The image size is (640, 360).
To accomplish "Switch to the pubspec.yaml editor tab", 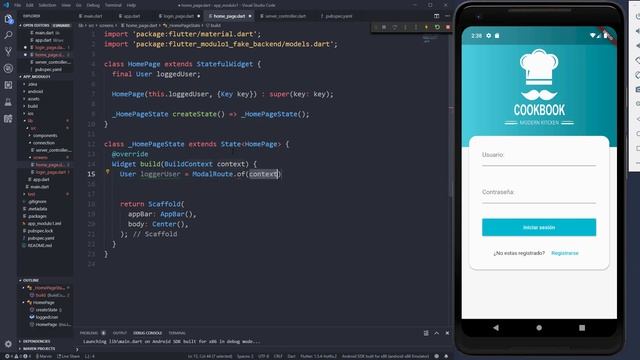I will click(337, 16).
